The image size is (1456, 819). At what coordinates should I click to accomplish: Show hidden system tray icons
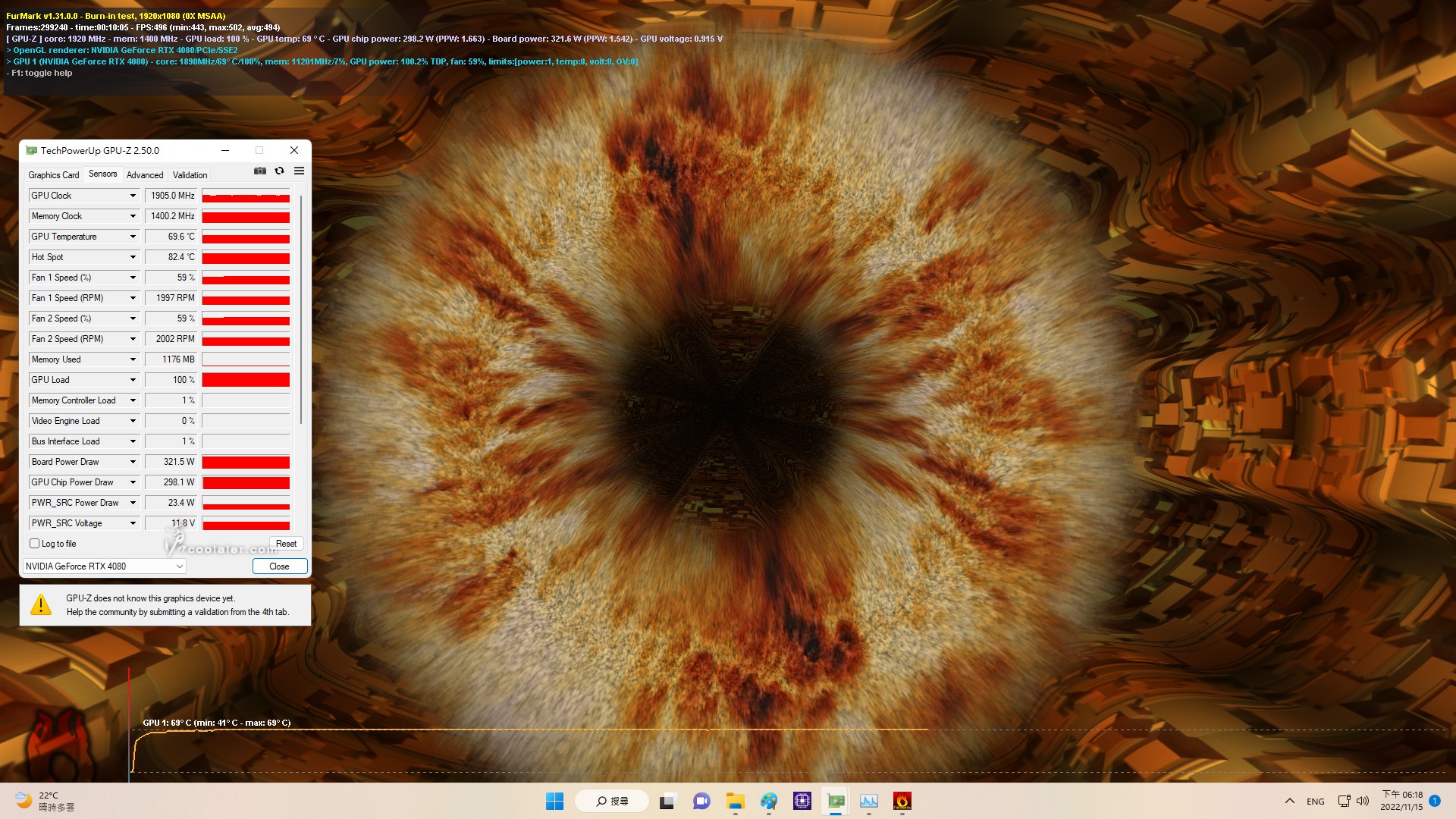(1289, 801)
